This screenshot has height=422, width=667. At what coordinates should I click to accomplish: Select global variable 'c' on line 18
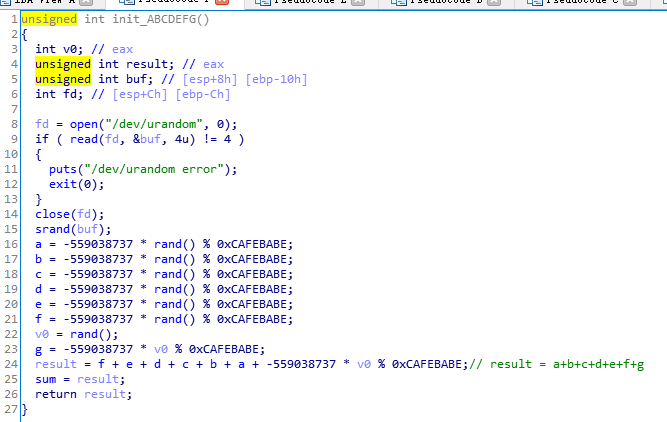pyautogui.click(x=38, y=274)
